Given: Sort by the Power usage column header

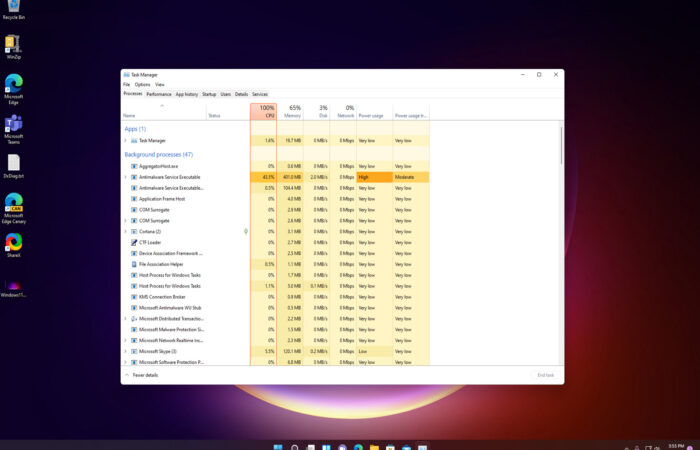Looking at the screenshot, I should pos(375,112).
